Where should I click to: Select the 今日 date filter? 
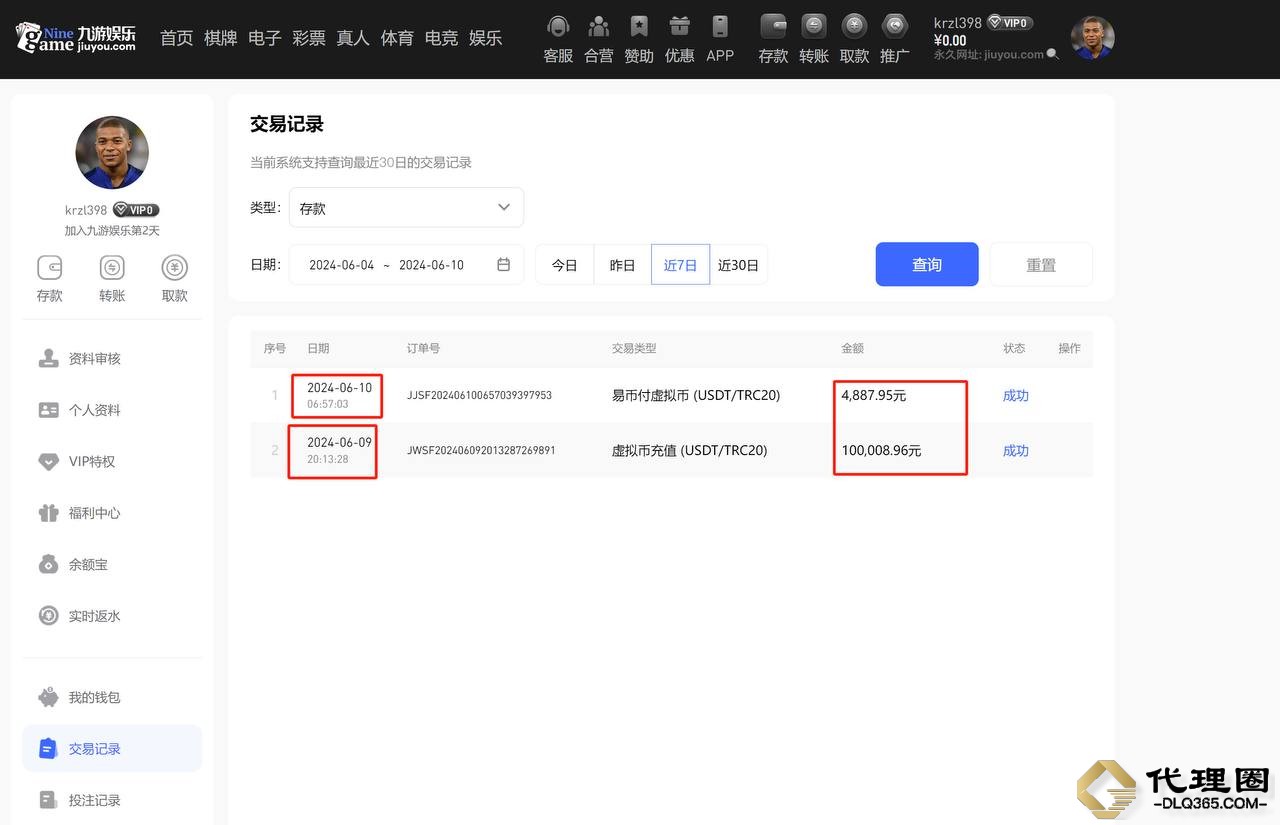tap(565, 265)
